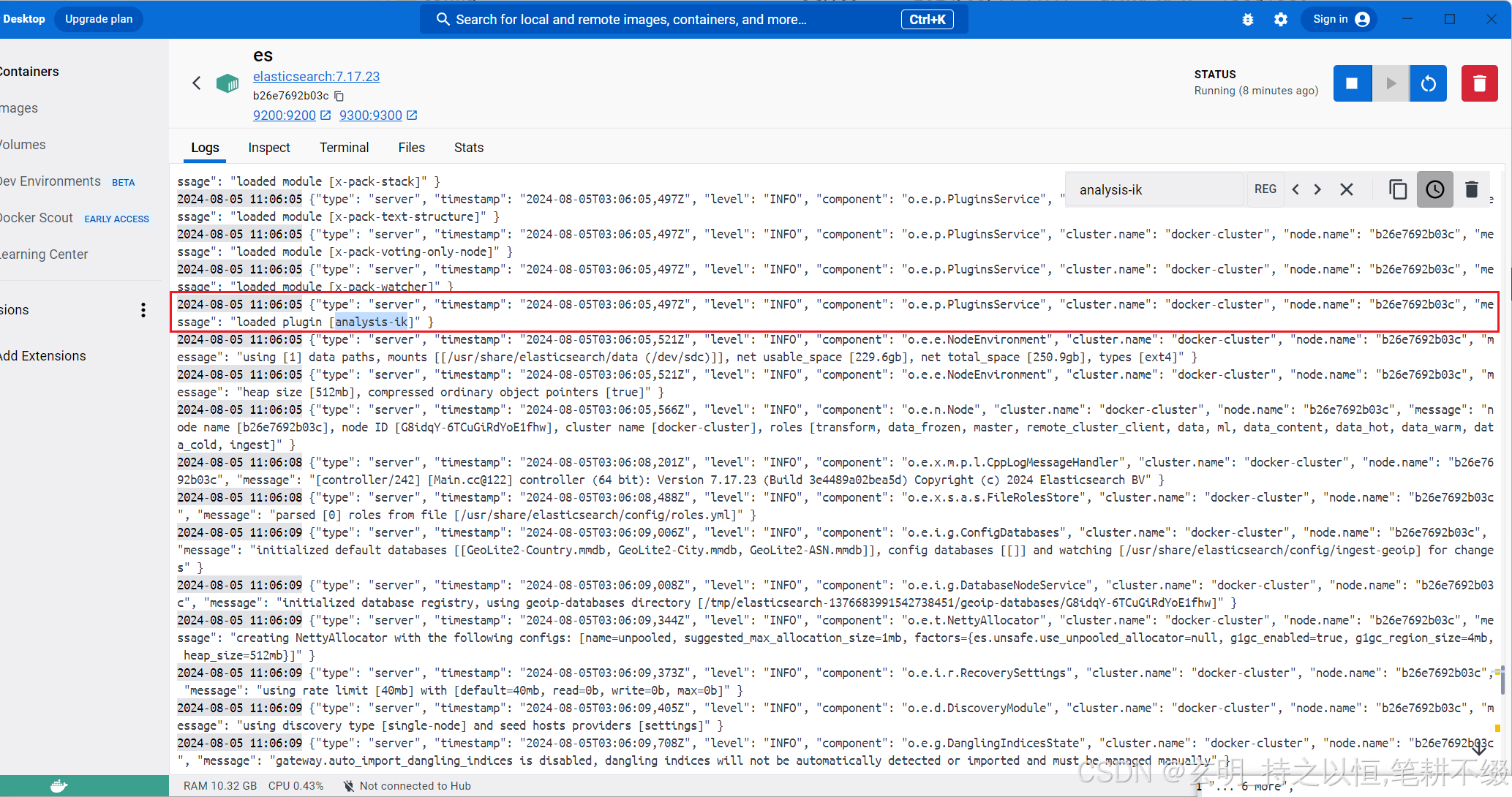Restart the es container
The height and width of the screenshot is (797, 1512).
[1428, 83]
